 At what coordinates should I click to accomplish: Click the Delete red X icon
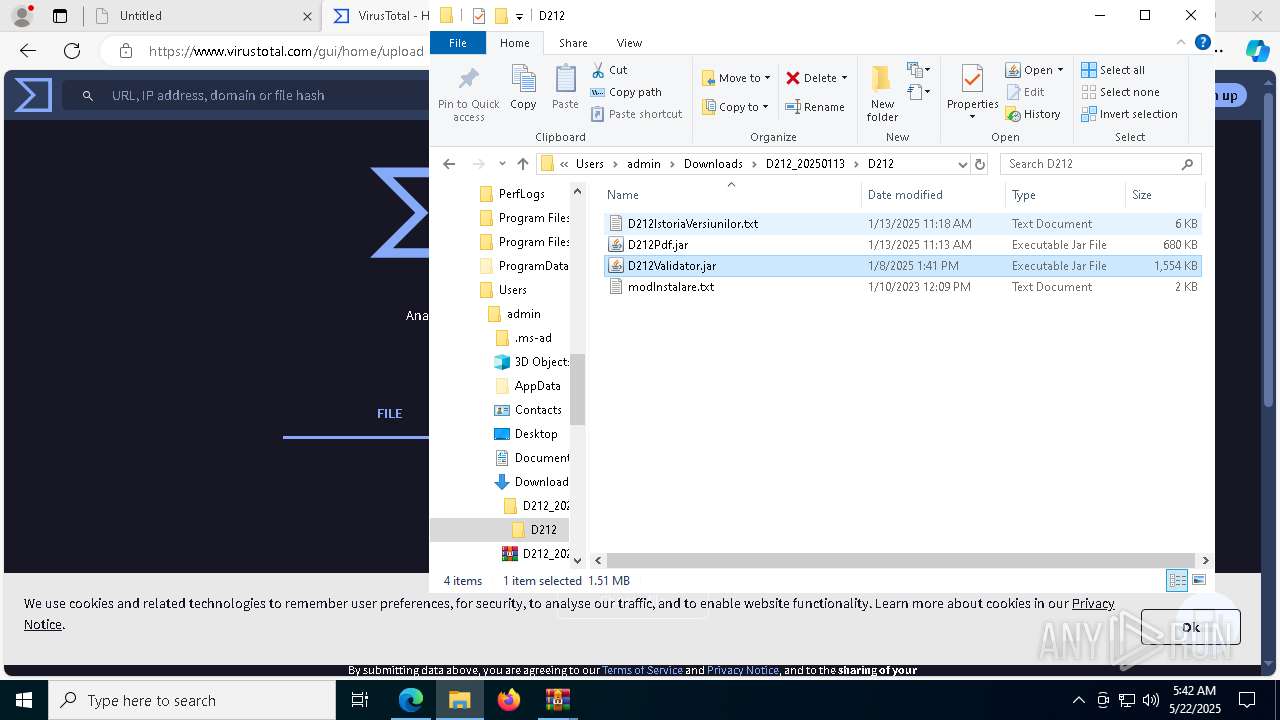(793, 78)
